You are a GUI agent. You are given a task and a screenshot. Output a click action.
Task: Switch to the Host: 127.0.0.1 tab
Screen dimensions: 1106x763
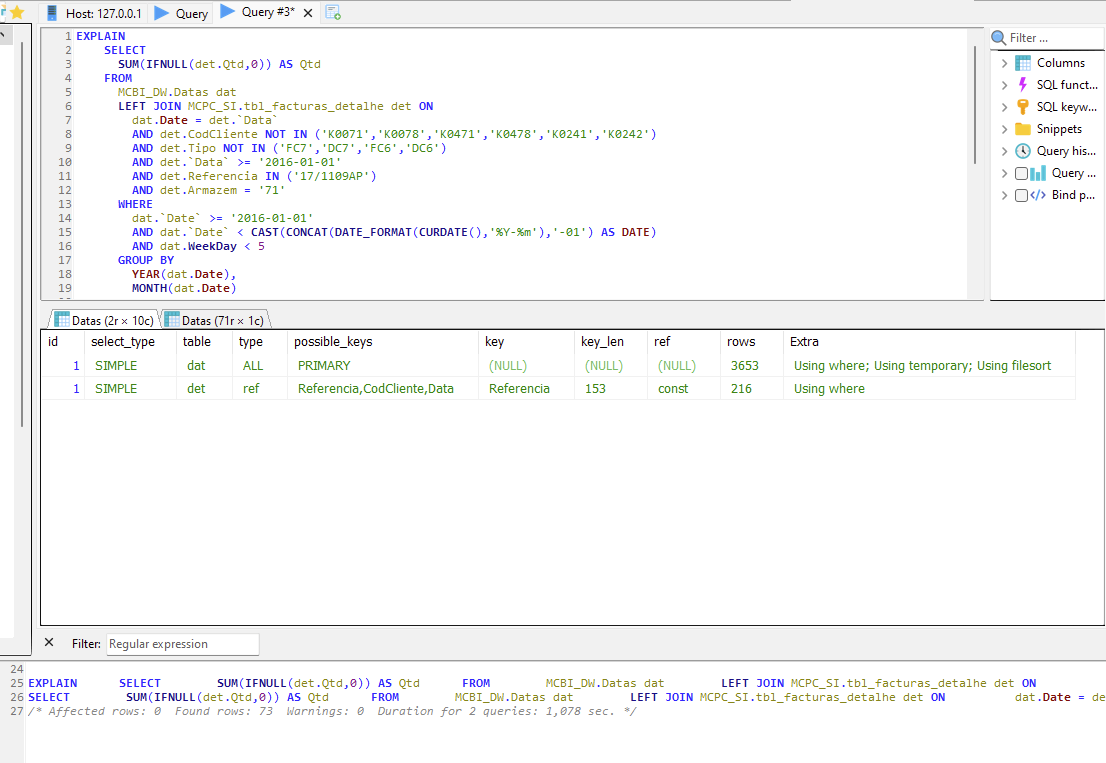pyautogui.click(x=94, y=14)
